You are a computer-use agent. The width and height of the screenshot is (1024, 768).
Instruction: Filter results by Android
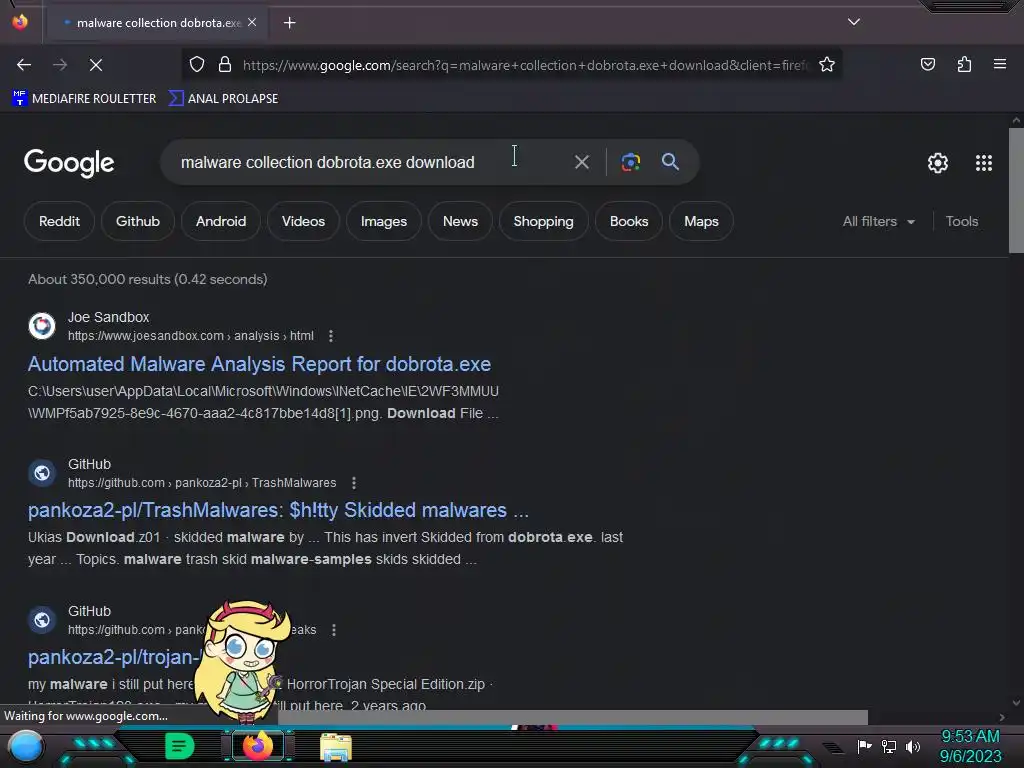pos(221,221)
